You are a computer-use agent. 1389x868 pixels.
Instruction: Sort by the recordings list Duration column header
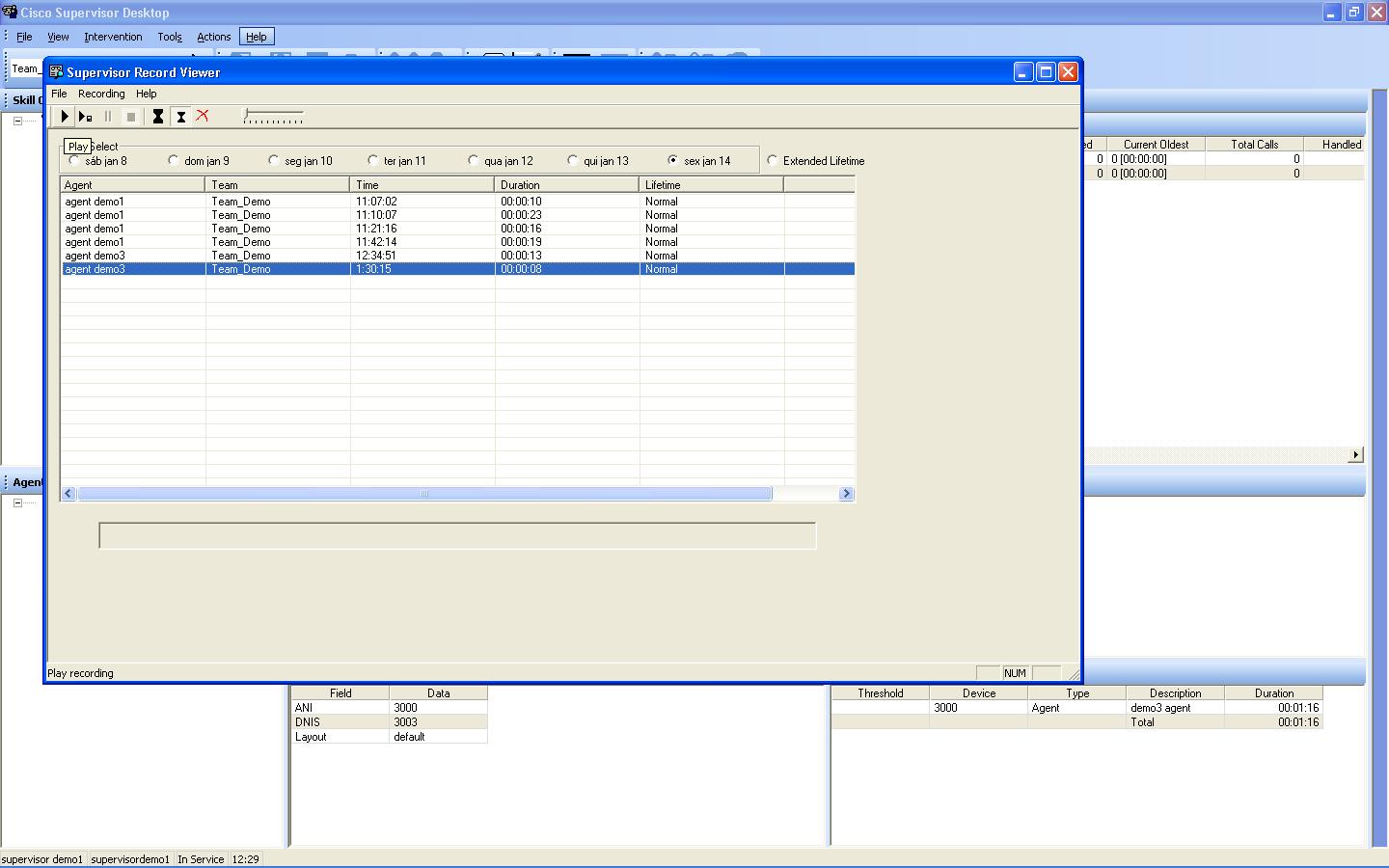pyautogui.click(x=566, y=184)
